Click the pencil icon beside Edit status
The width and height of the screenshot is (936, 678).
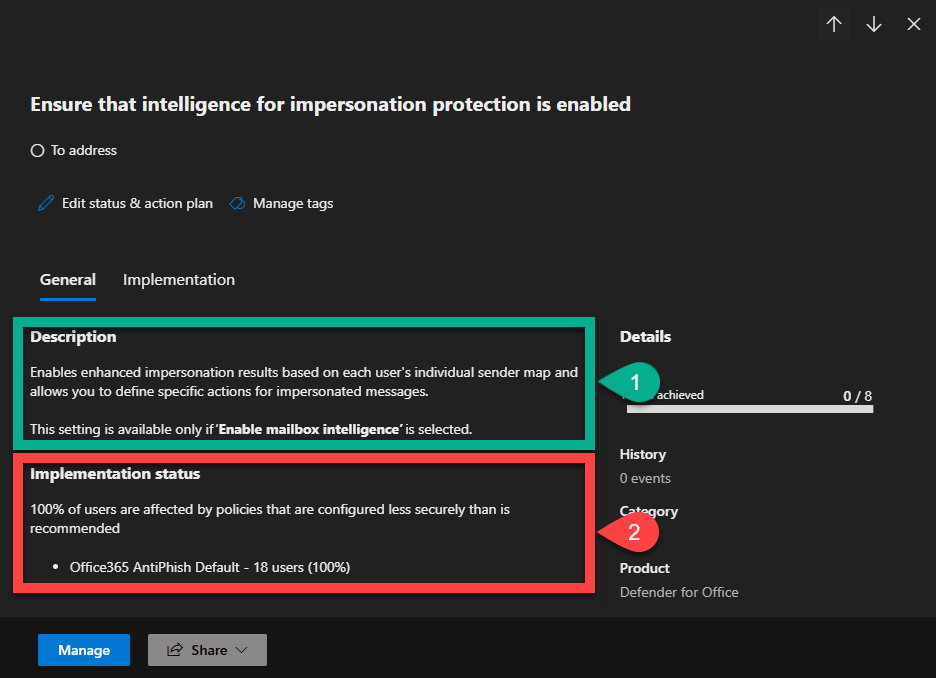click(x=46, y=203)
